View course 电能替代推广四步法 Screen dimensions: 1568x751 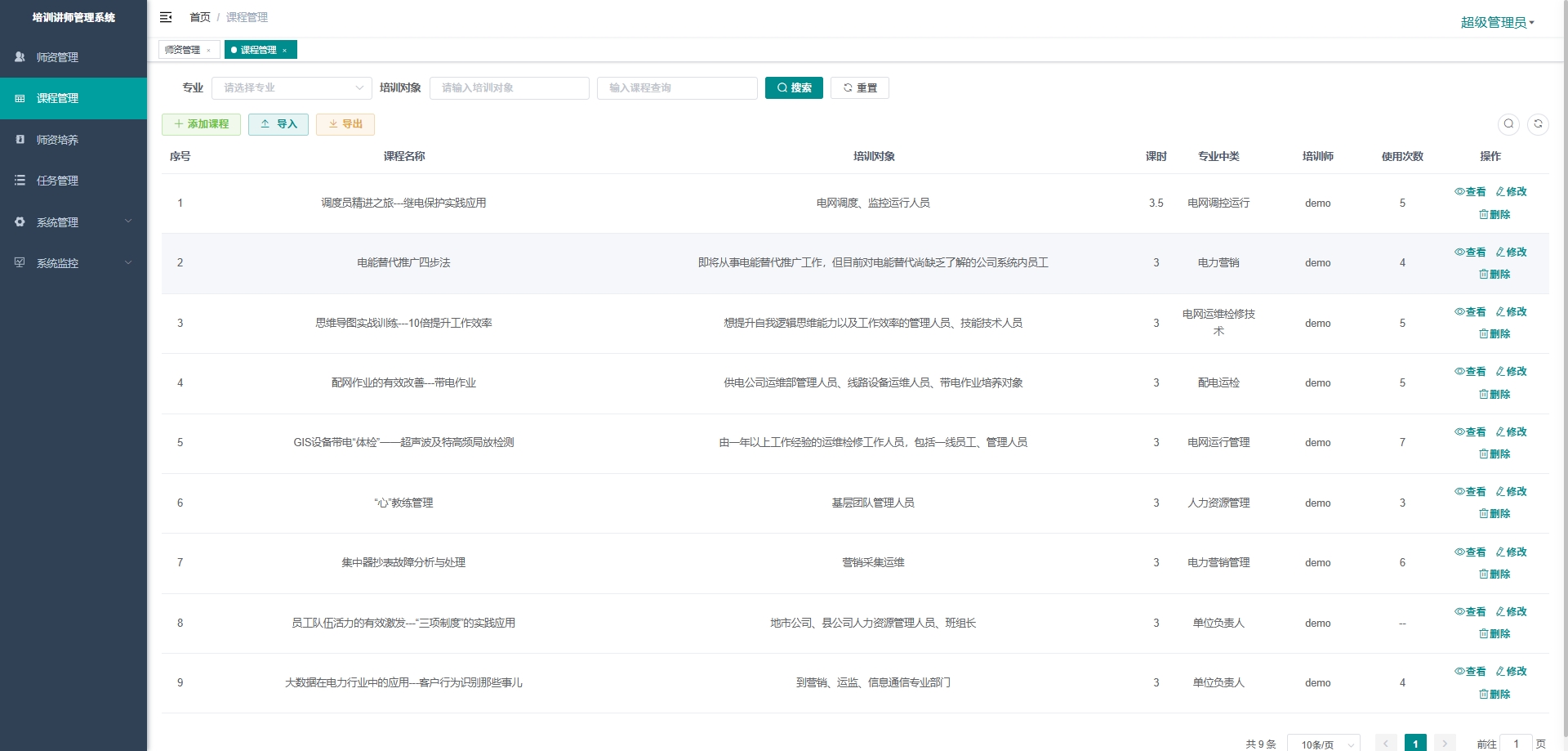(1470, 253)
